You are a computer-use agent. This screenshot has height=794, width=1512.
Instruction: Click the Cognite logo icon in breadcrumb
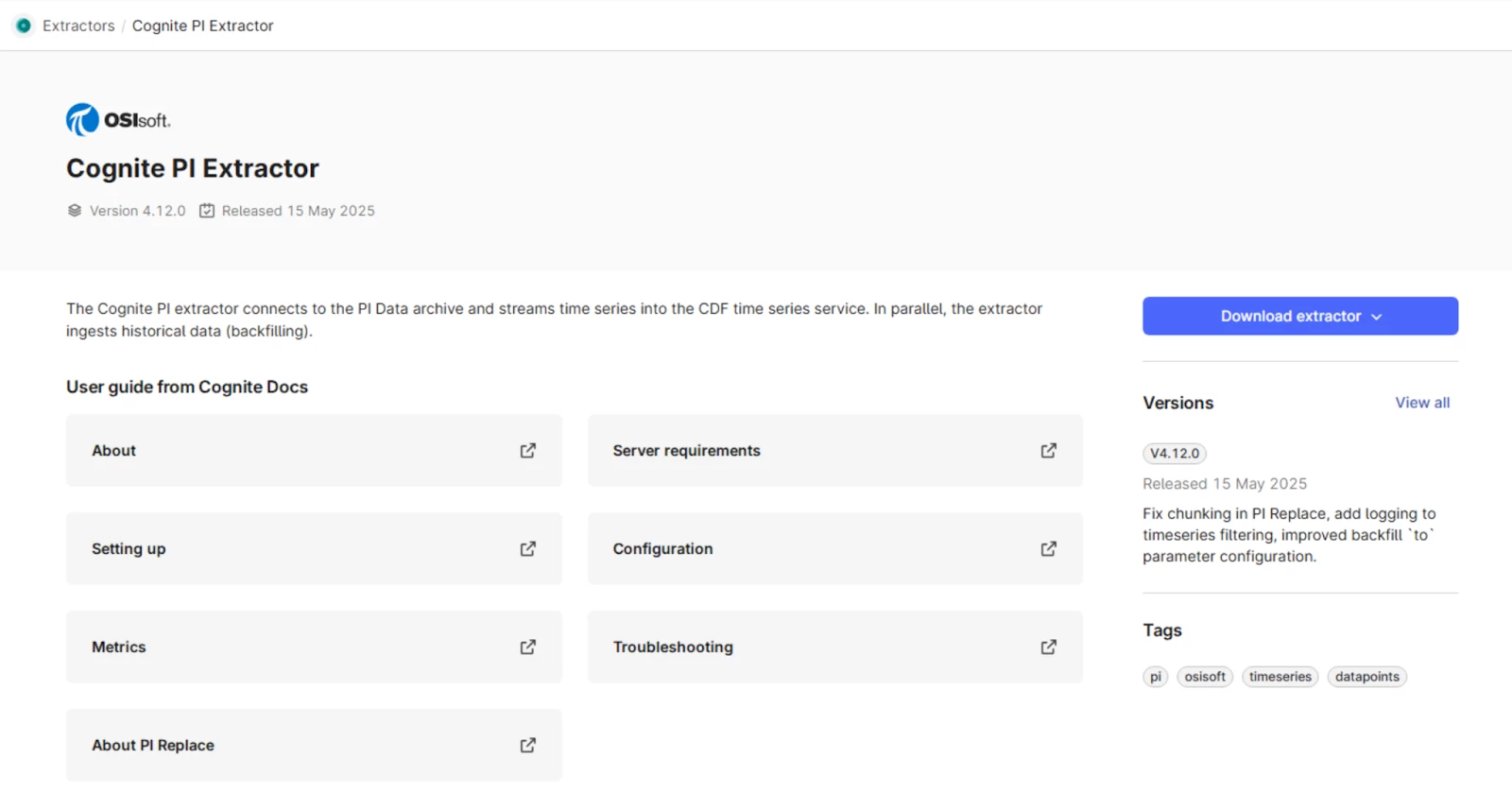click(24, 26)
